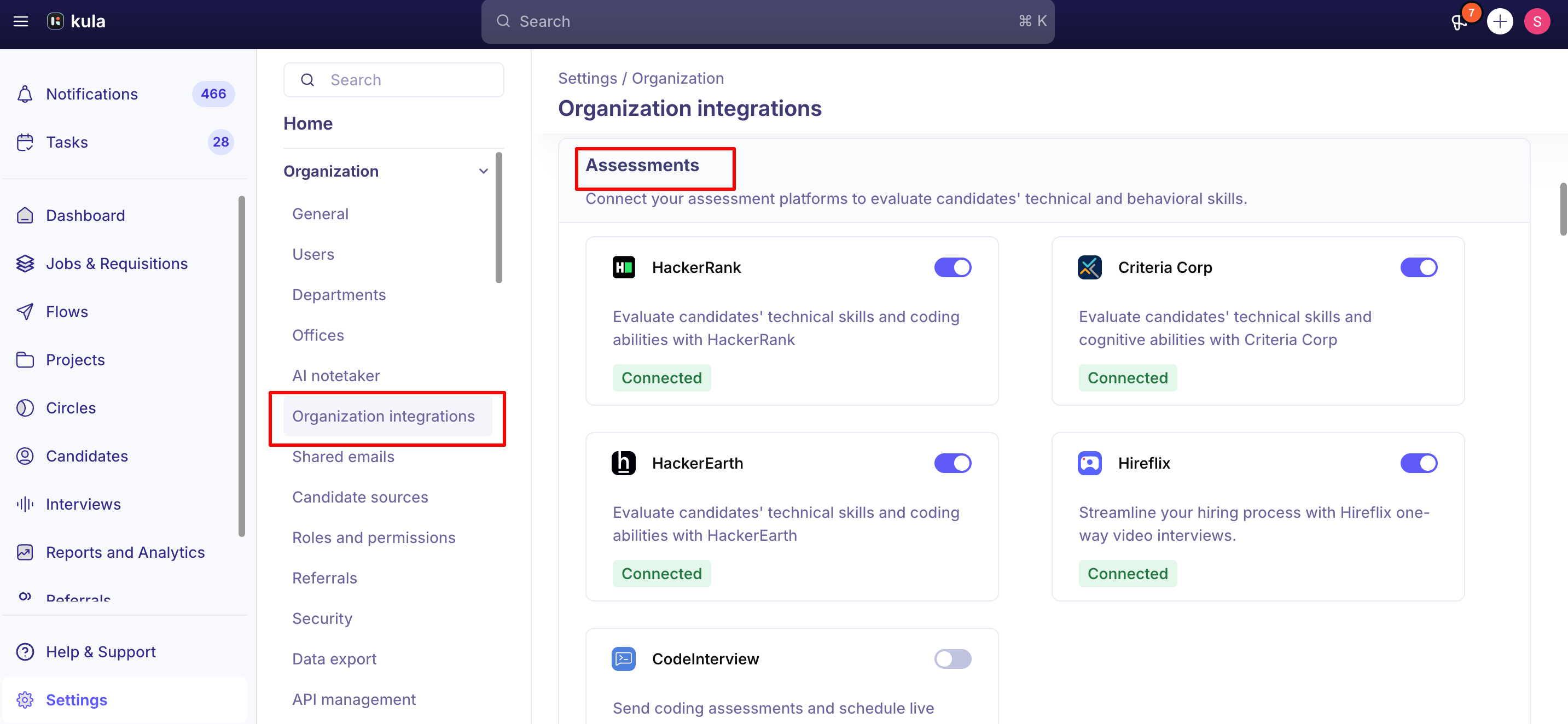Viewport: 1568px width, 724px height.
Task: Click the main page scrollbar
Action: pyautogui.click(x=1563, y=209)
